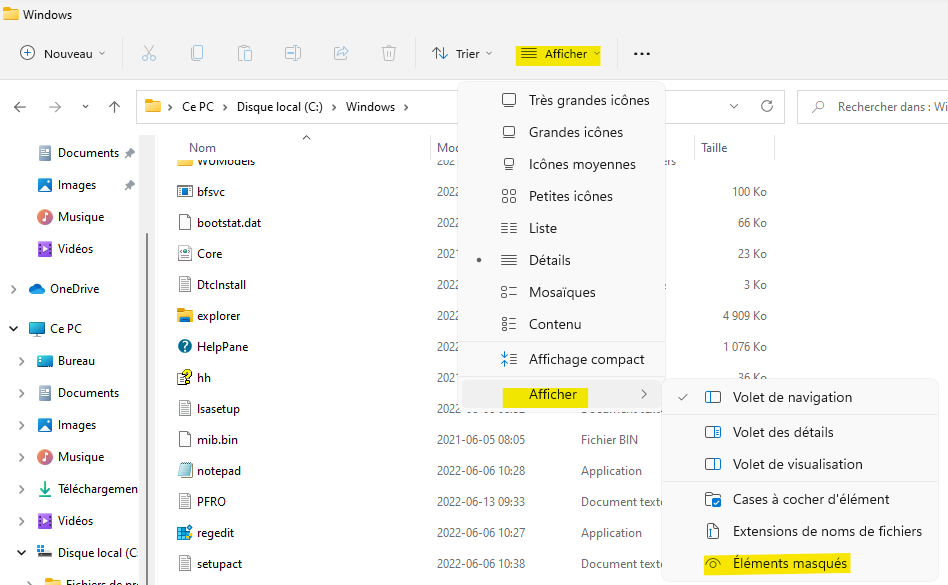Select the regedit file in list
Viewport: 948px width, 585px height.
[x=215, y=533]
